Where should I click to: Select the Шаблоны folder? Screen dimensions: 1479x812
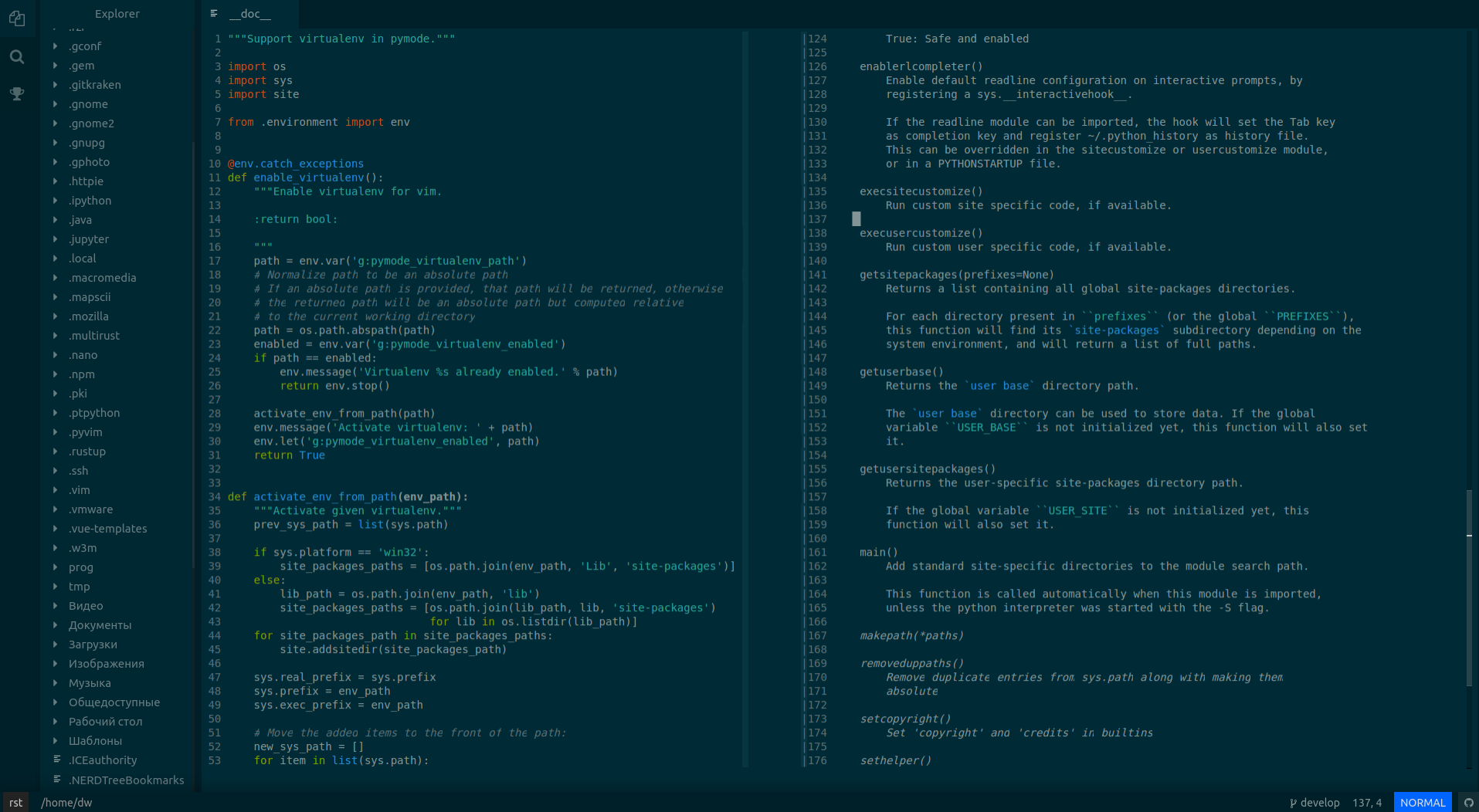[x=95, y=741]
